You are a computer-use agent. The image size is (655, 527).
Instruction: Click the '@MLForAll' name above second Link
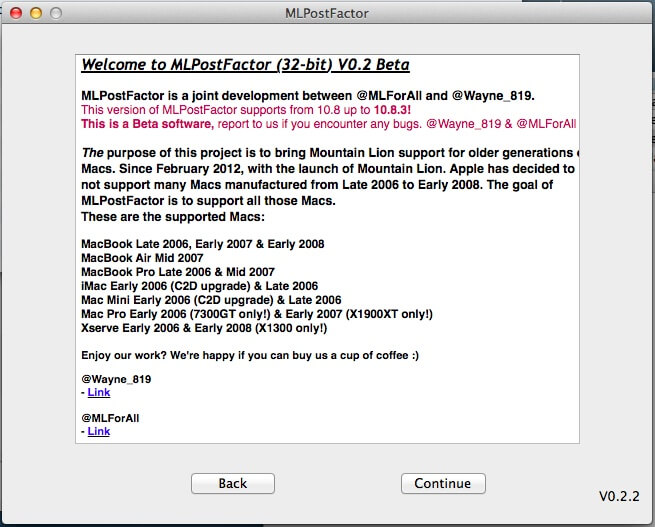click(110, 418)
